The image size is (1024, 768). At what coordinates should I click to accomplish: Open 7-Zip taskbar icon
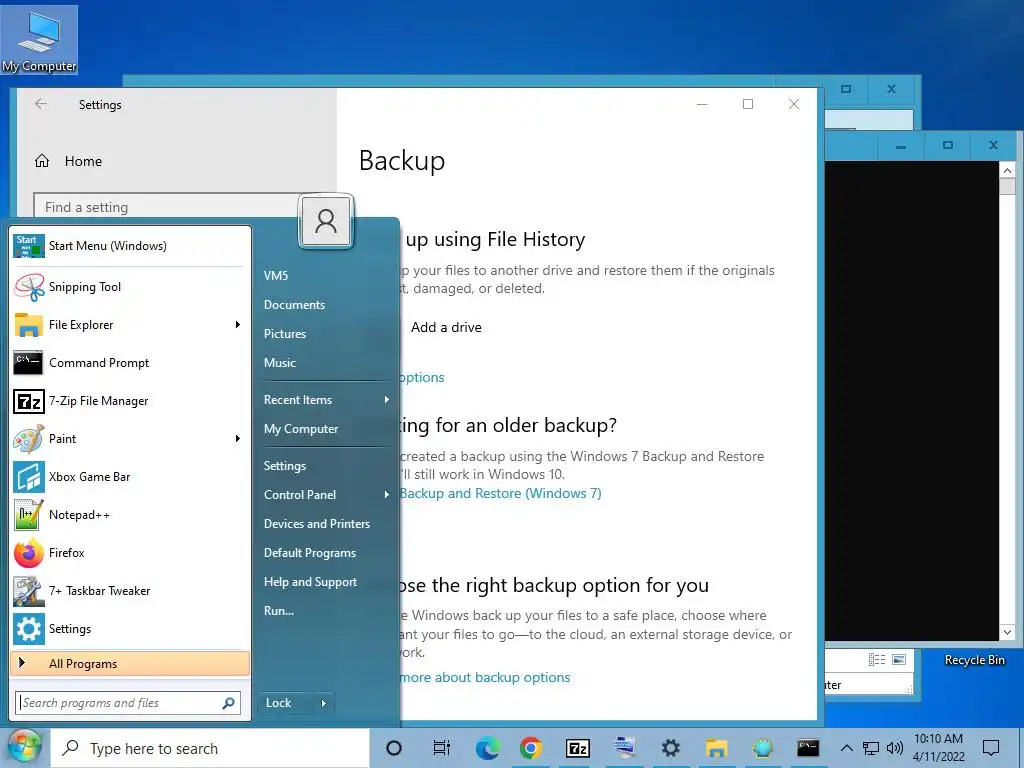coord(578,748)
